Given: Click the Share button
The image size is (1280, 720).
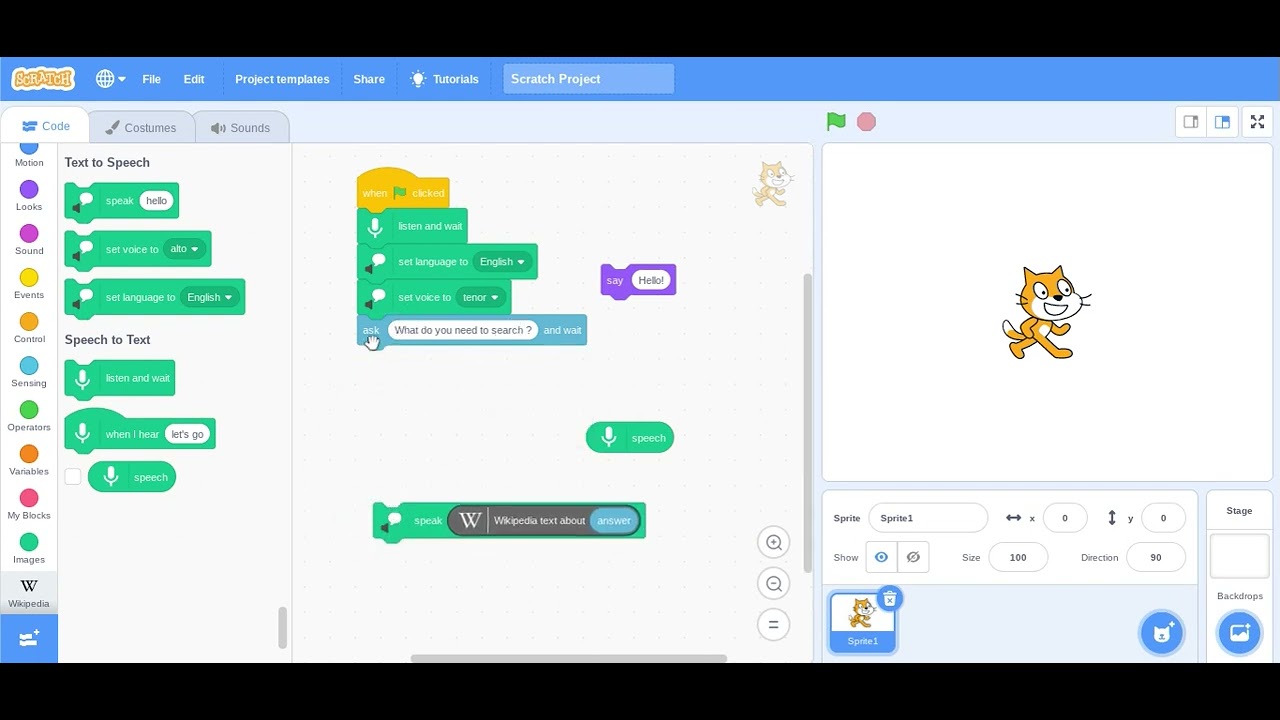Looking at the screenshot, I should pyautogui.click(x=369, y=79).
